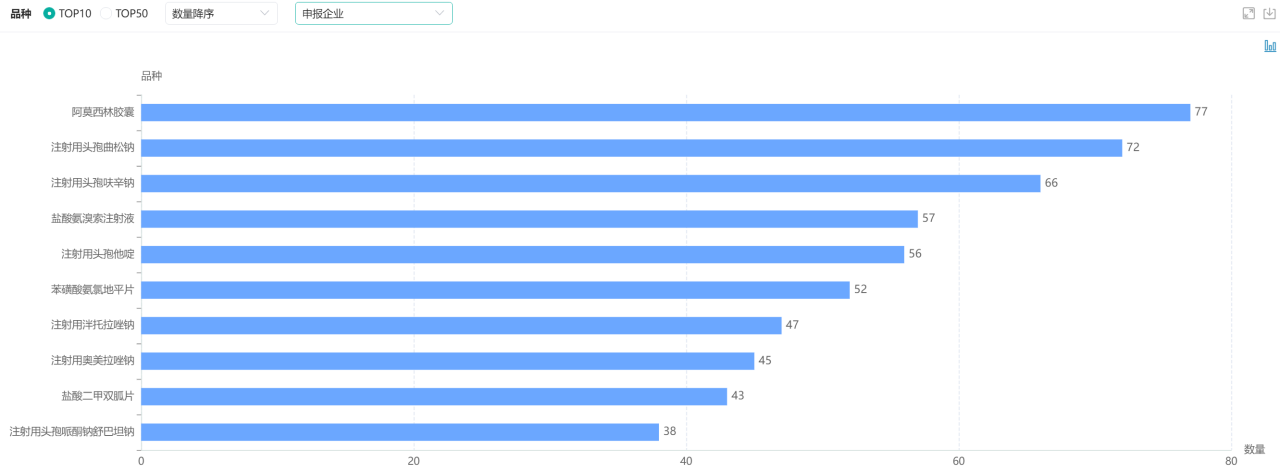
Task: Click the download chart icon
Action: point(1270,13)
